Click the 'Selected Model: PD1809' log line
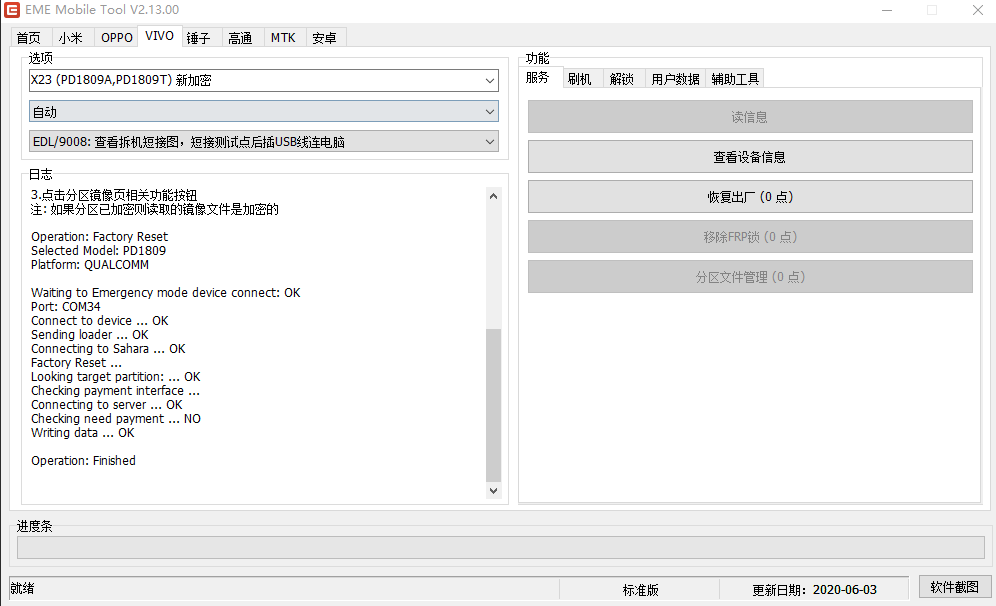The height and width of the screenshot is (606, 996). 98,251
